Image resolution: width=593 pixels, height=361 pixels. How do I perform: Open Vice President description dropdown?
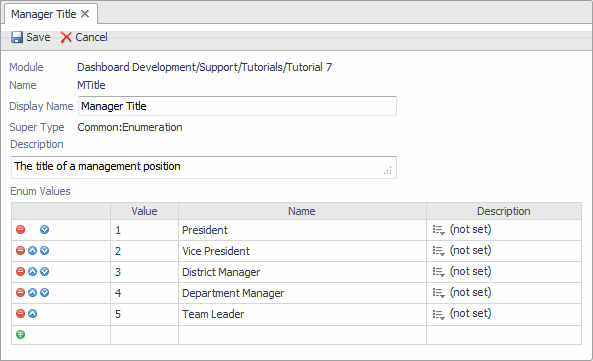[438, 251]
